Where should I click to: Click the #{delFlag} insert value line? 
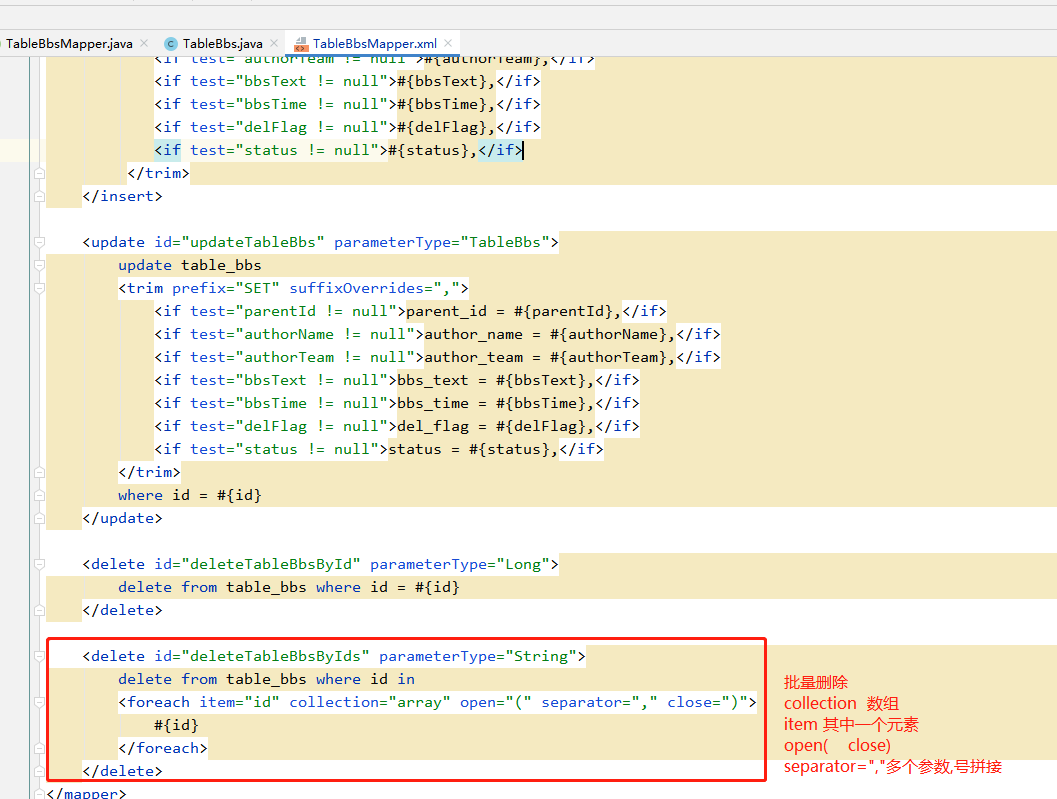point(347,127)
